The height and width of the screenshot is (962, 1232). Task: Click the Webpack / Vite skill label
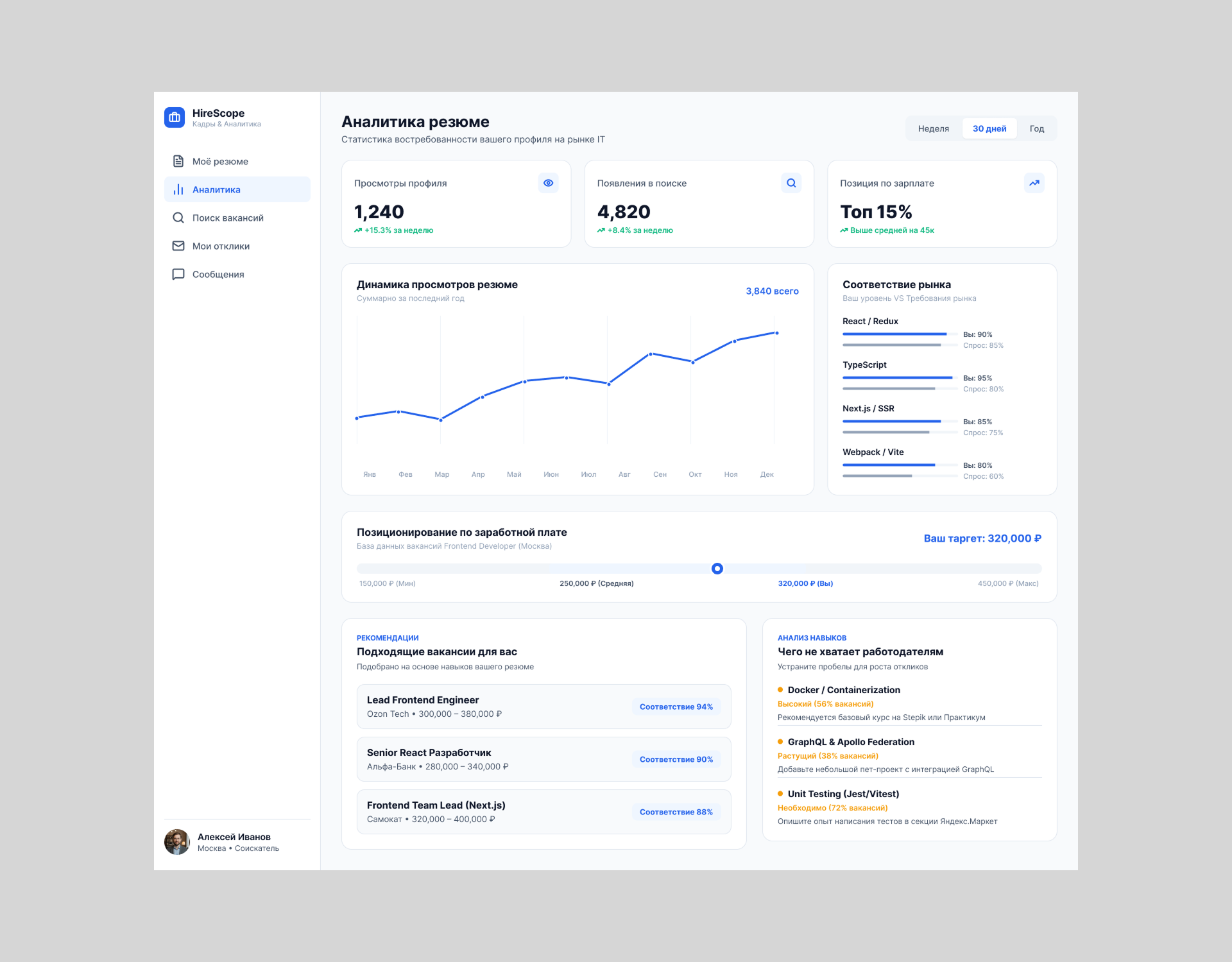(x=873, y=452)
